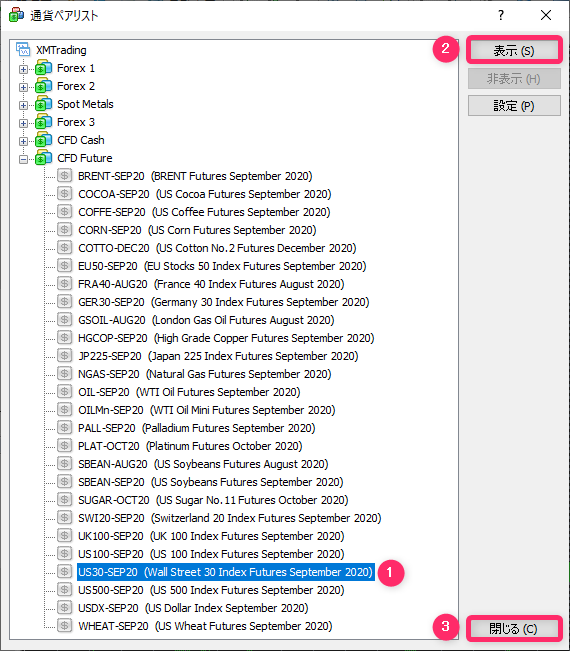This screenshot has width=570, height=651.
Task: Click the dollar icon beside CORN-SEP20
Action: tap(64, 230)
